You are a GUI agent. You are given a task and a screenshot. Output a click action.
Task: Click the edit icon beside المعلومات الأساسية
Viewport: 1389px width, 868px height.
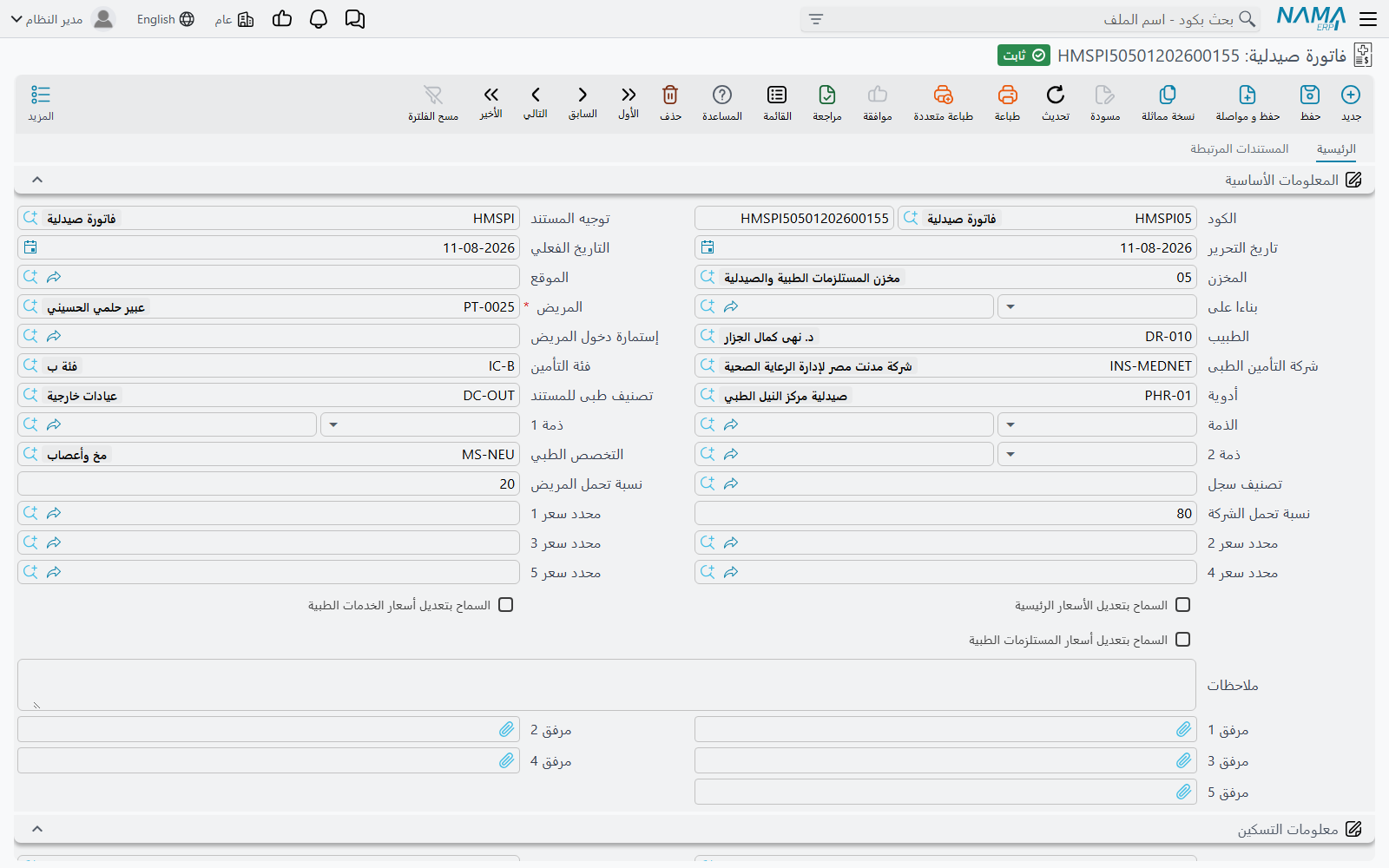1353,180
